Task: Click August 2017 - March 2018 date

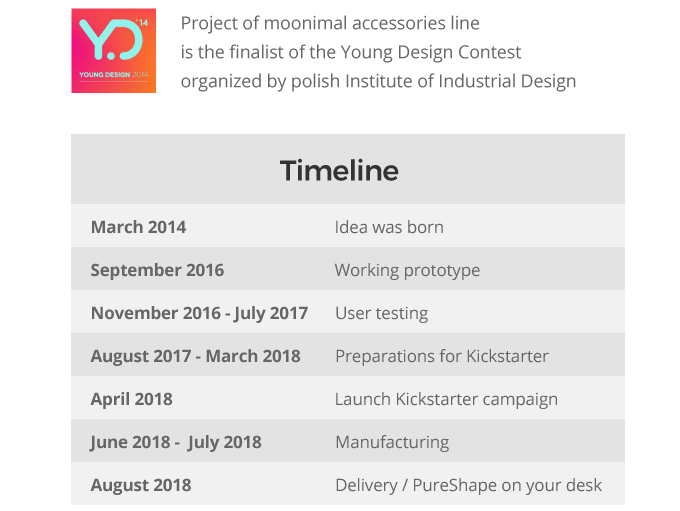Action: point(196,356)
